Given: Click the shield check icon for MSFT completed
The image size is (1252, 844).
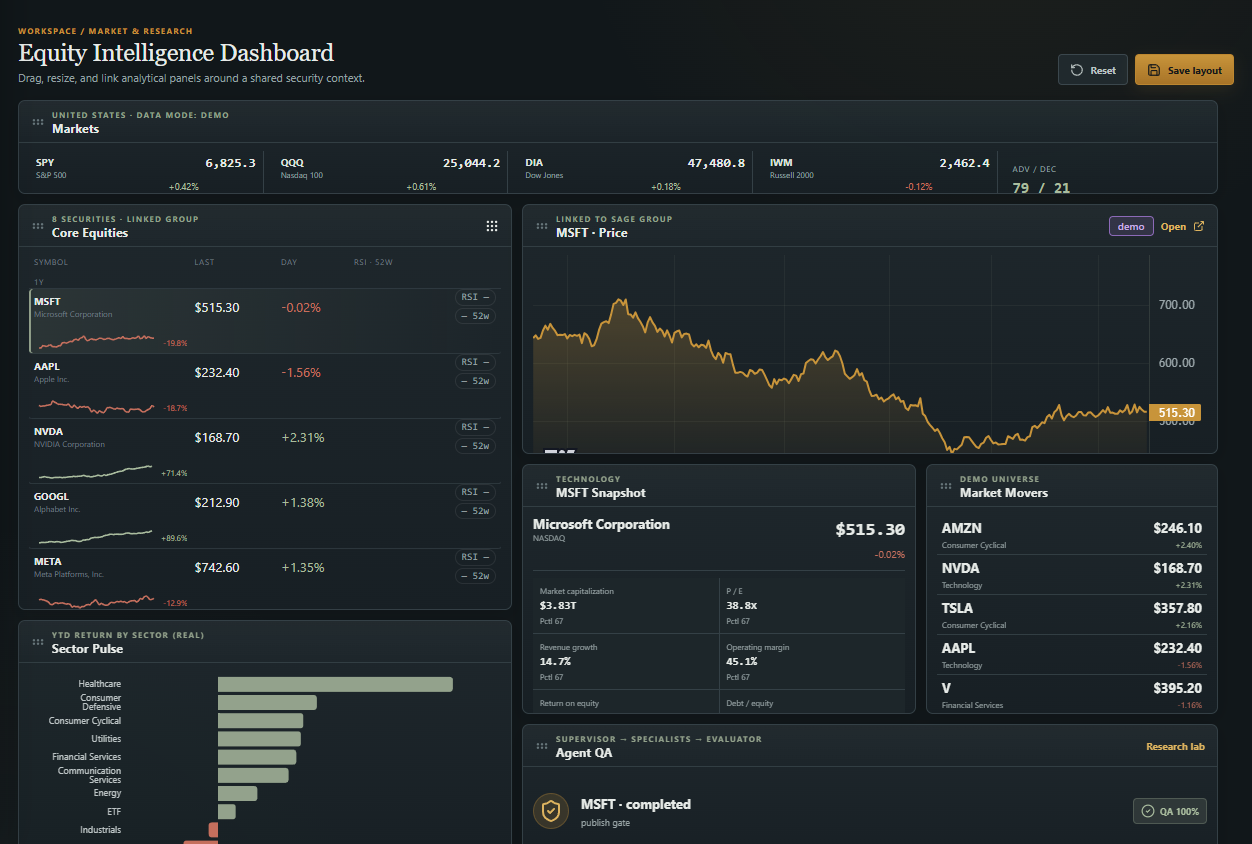Looking at the screenshot, I should (550, 811).
